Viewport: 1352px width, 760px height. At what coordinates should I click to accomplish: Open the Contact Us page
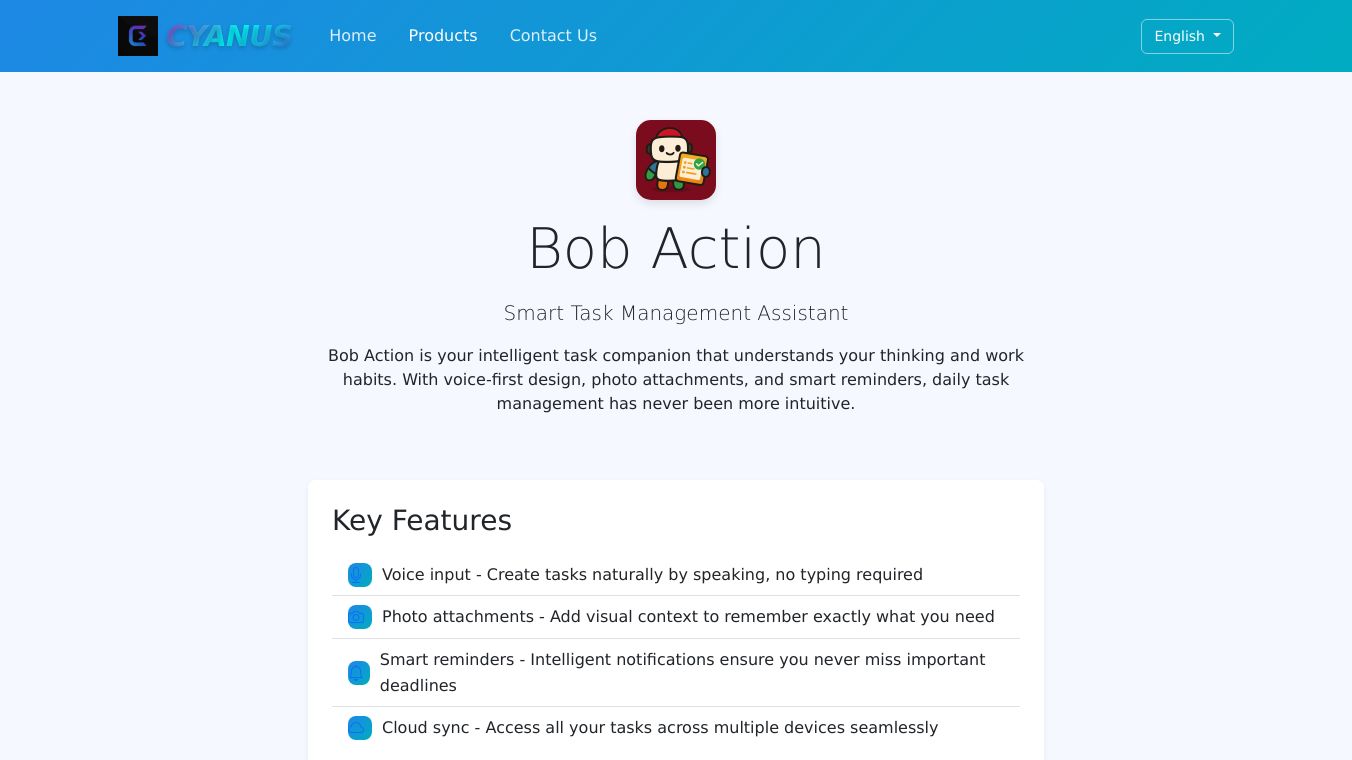coord(553,36)
